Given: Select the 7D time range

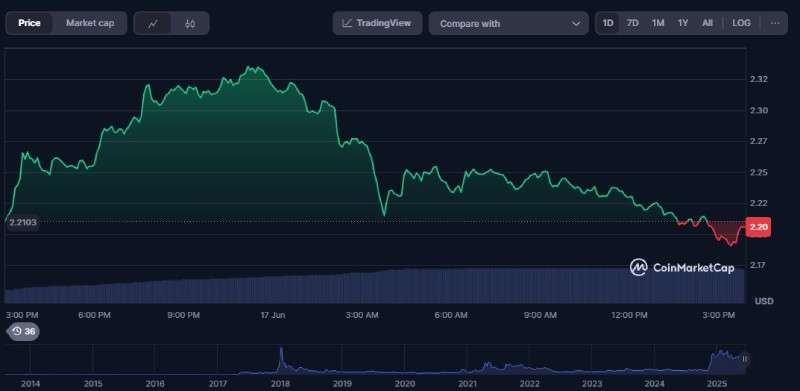Looking at the screenshot, I should (632, 23).
